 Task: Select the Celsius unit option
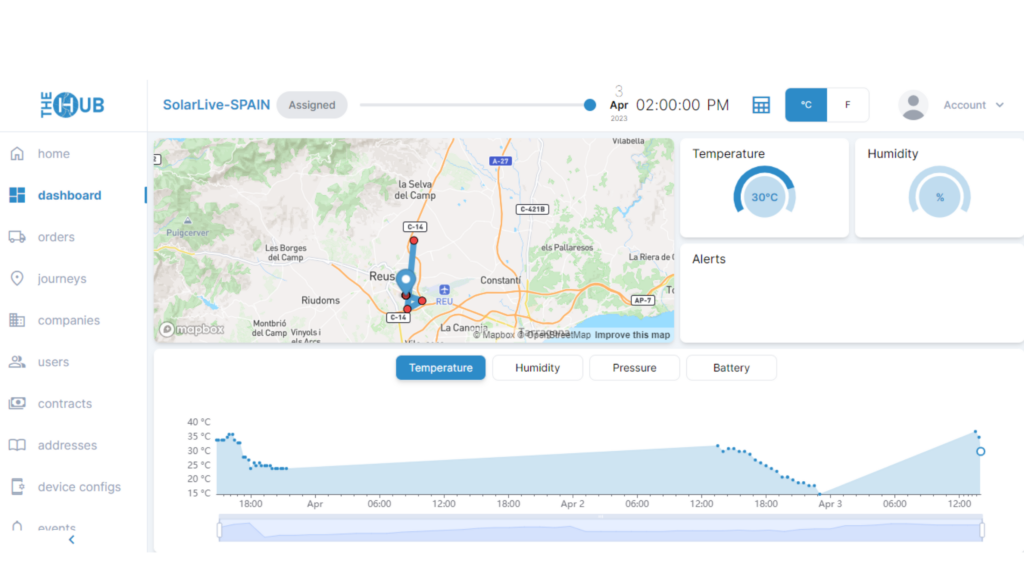806,104
